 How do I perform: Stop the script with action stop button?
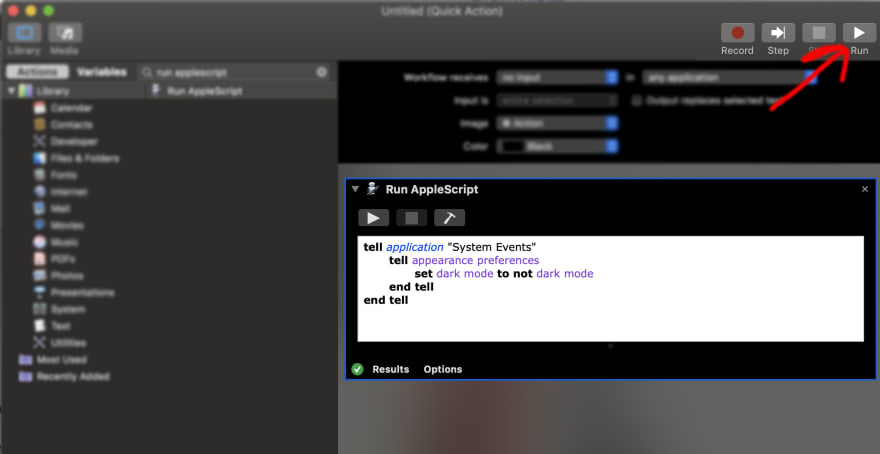411,218
